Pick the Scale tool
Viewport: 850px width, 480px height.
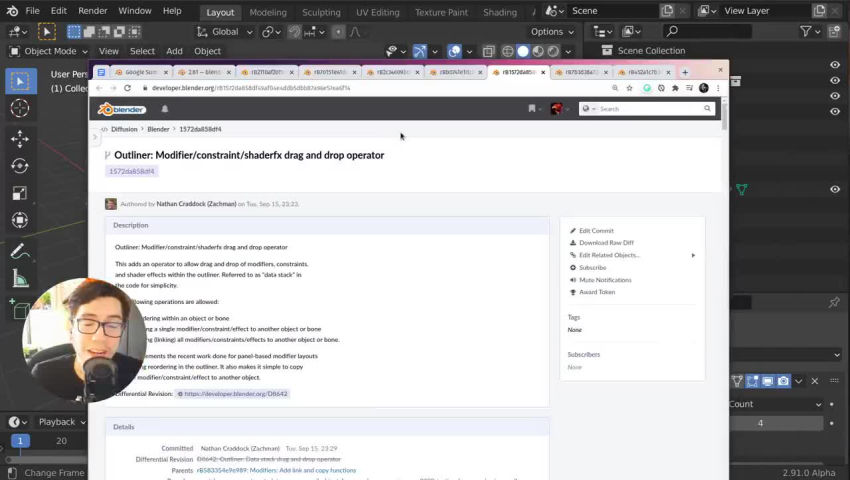pyautogui.click(x=20, y=193)
